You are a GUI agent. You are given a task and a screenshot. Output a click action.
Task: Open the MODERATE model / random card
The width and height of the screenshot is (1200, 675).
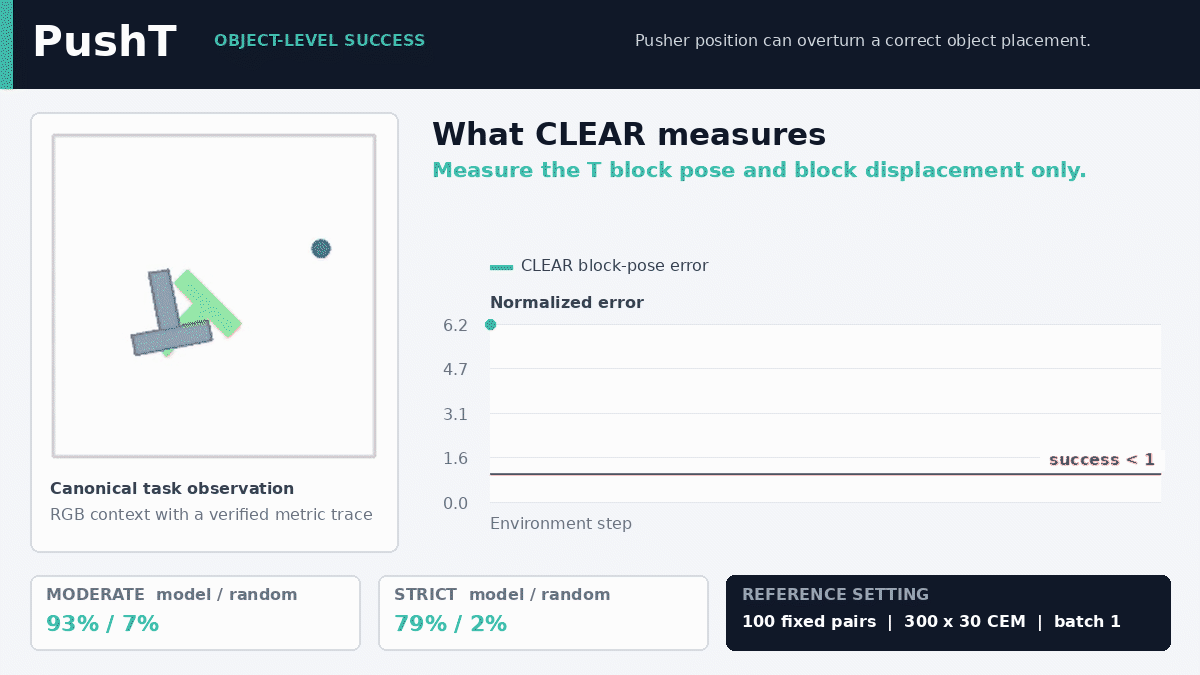[x=195, y=613]
